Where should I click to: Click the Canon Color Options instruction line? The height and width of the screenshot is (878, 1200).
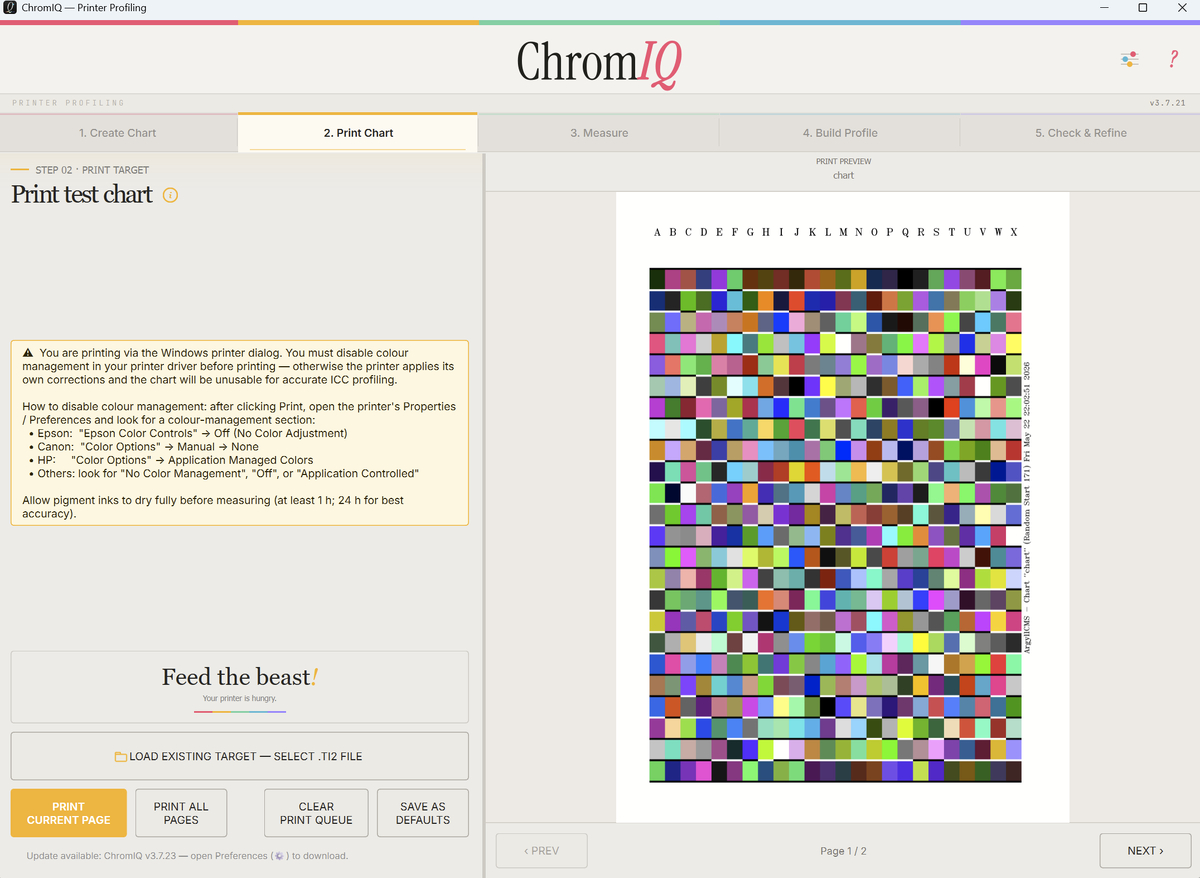pos(144,446)
